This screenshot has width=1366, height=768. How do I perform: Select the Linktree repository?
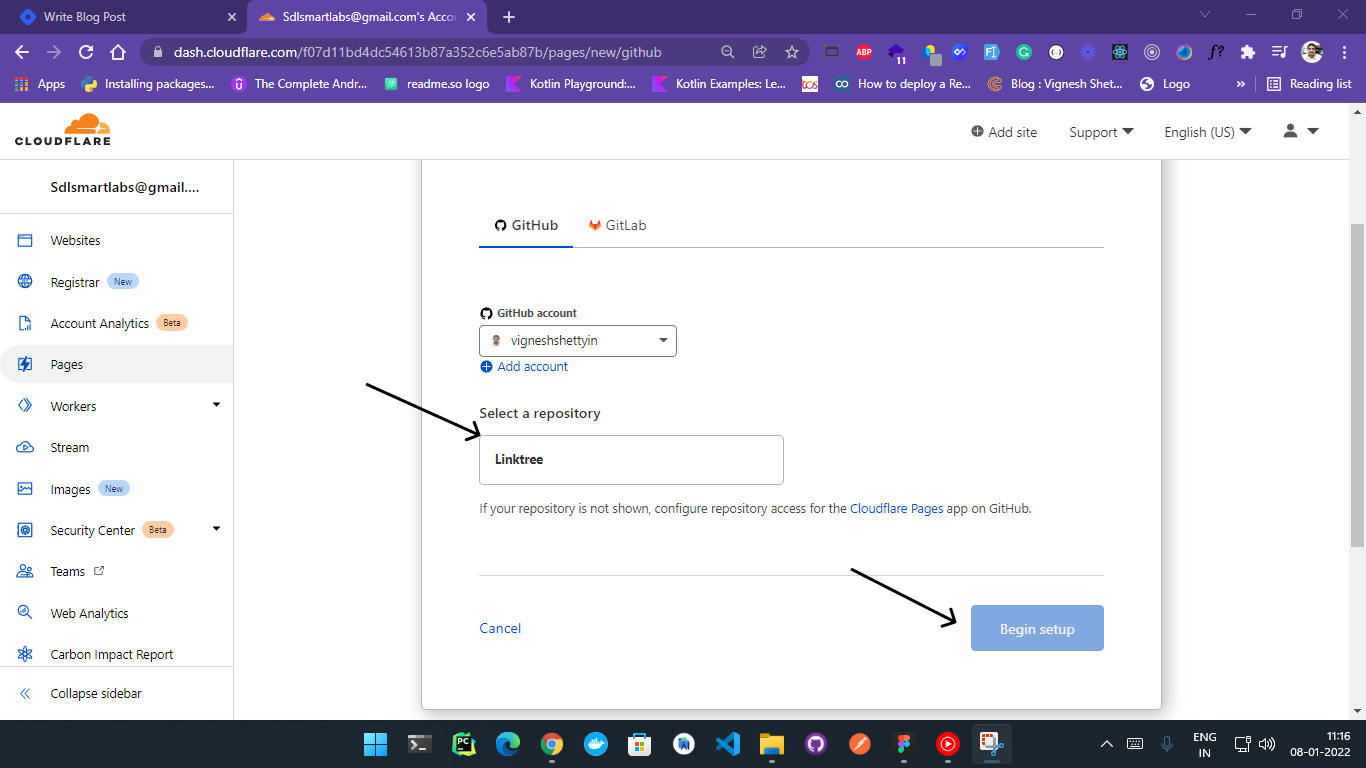coord(631,460)
